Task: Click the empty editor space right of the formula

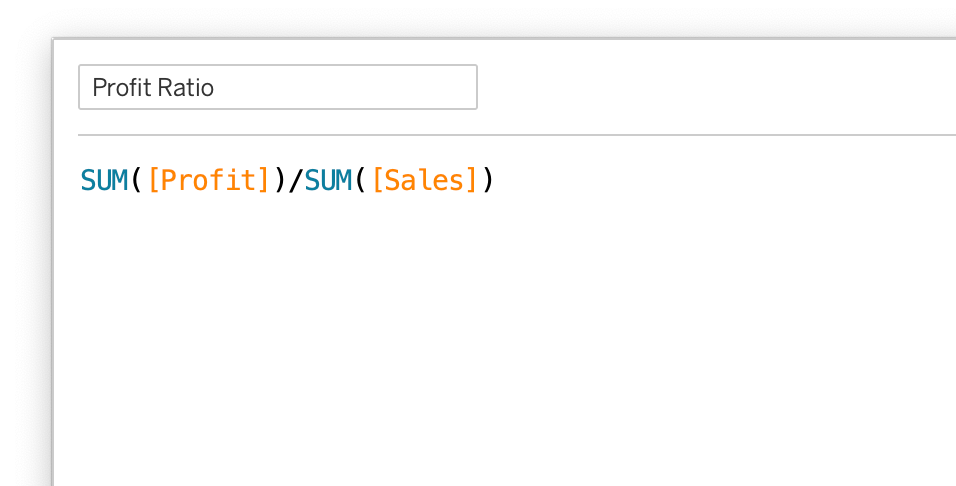Action: [720, 181]
